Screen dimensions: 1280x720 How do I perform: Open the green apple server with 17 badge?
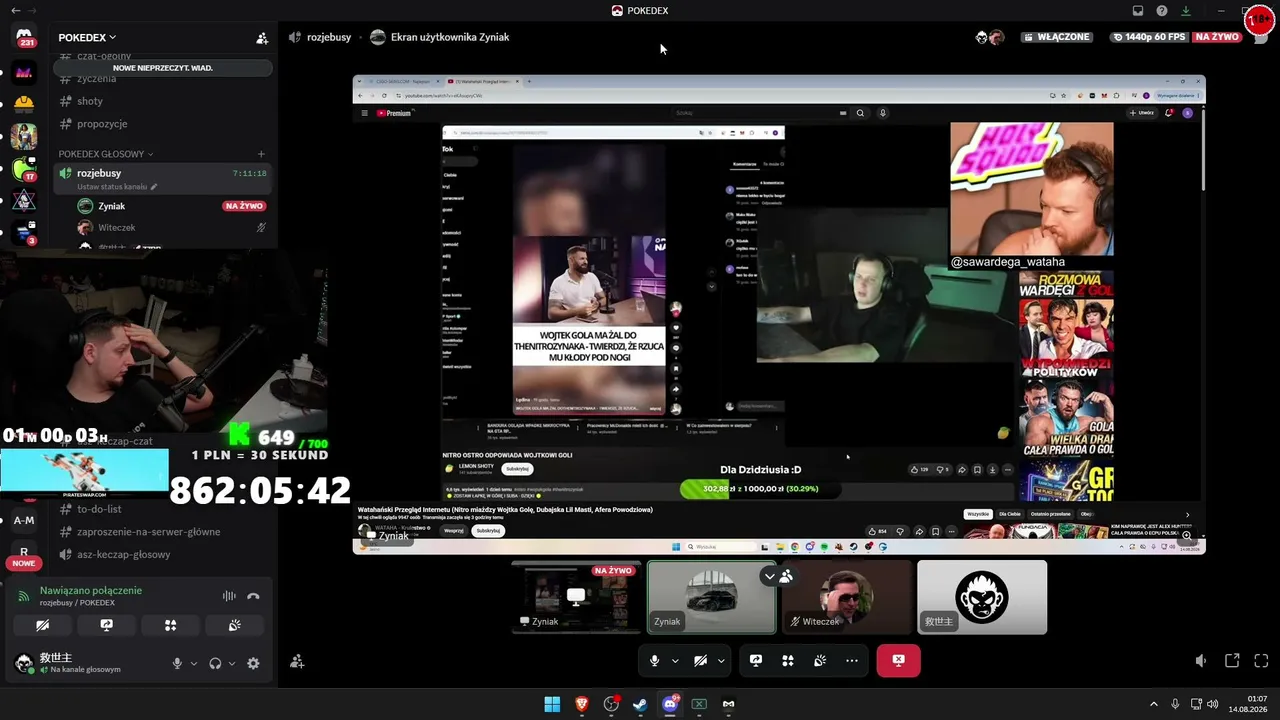point(24,168)
